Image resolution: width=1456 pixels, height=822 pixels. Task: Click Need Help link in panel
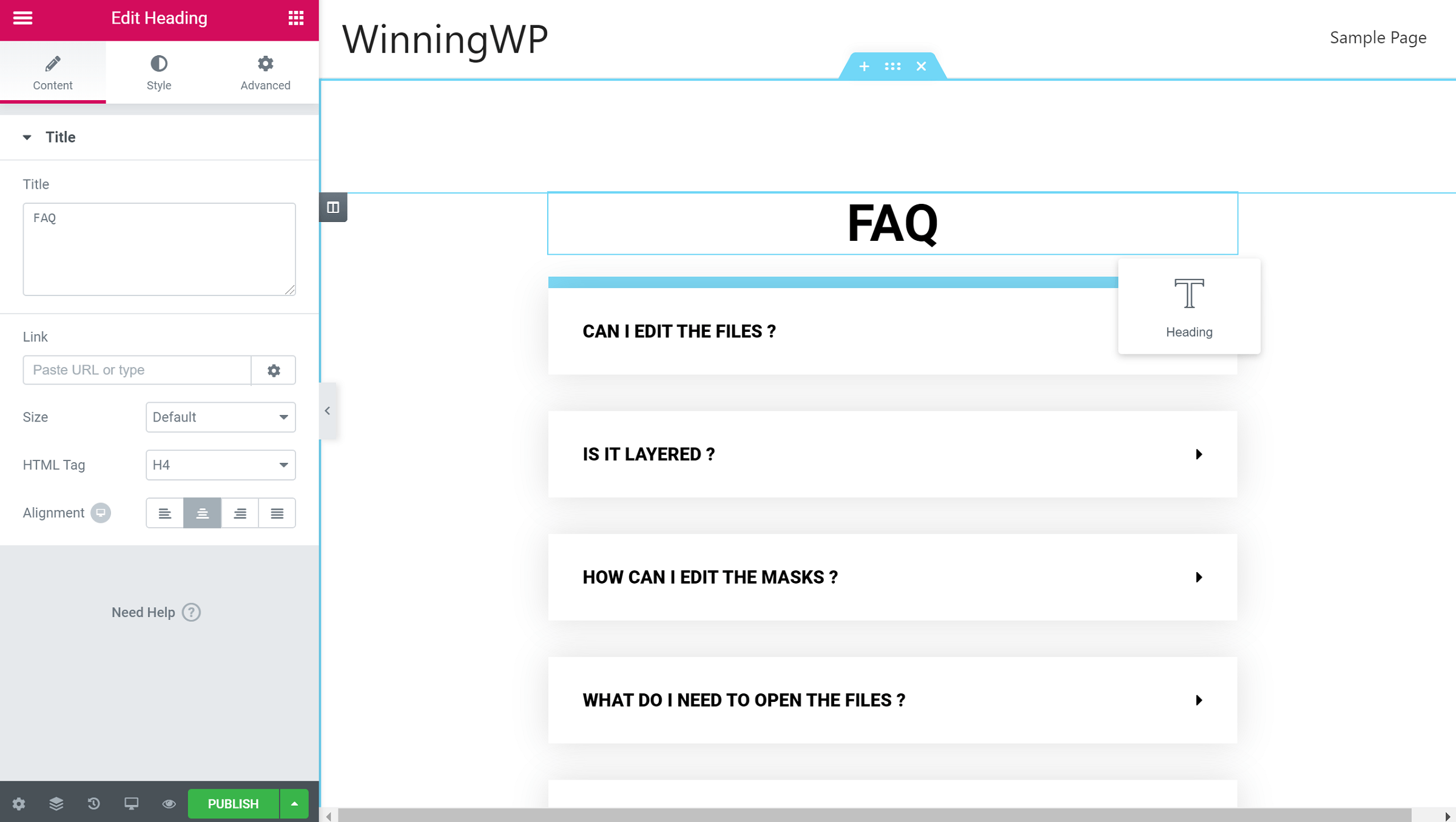coord(154,612)
